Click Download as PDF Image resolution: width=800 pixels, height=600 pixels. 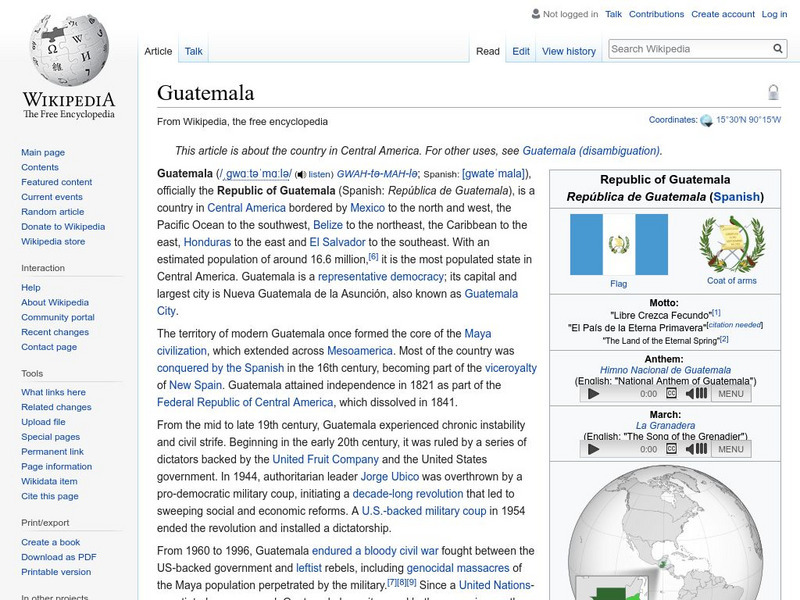click(59, 557)
